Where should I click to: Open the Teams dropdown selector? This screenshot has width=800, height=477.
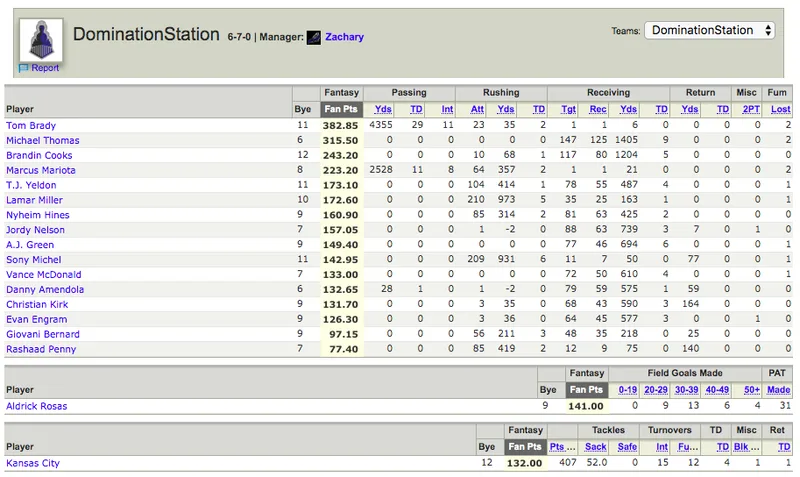point(709,30)
